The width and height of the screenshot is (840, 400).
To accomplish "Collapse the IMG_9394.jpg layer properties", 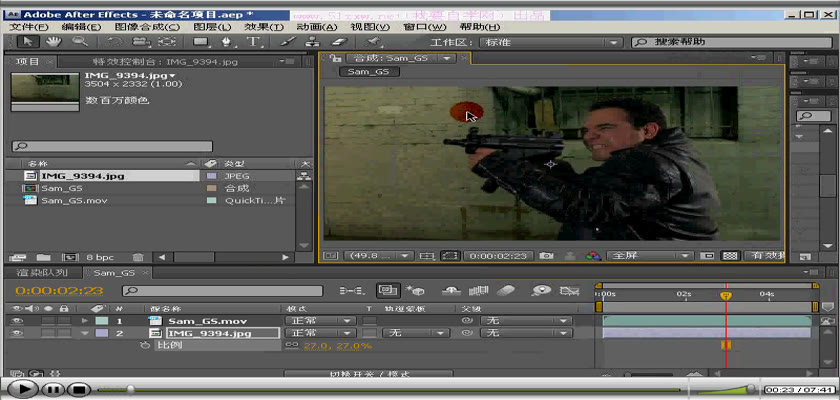I will click(85, 333).
